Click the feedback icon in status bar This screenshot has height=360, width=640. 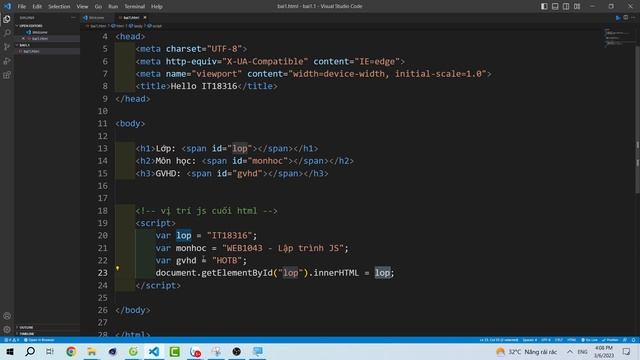[625, 340]
